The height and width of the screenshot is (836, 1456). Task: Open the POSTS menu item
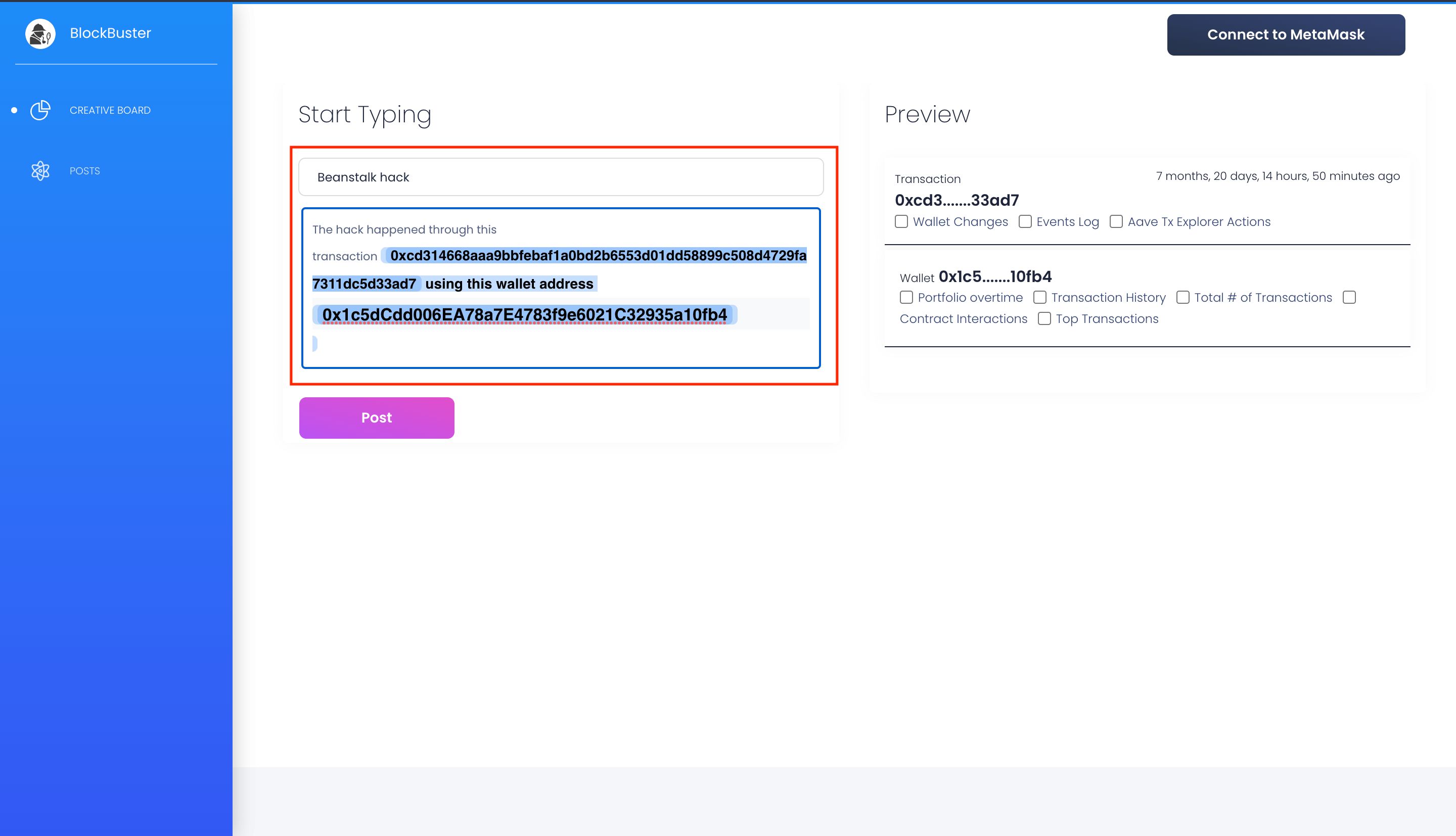coord(85,171)
